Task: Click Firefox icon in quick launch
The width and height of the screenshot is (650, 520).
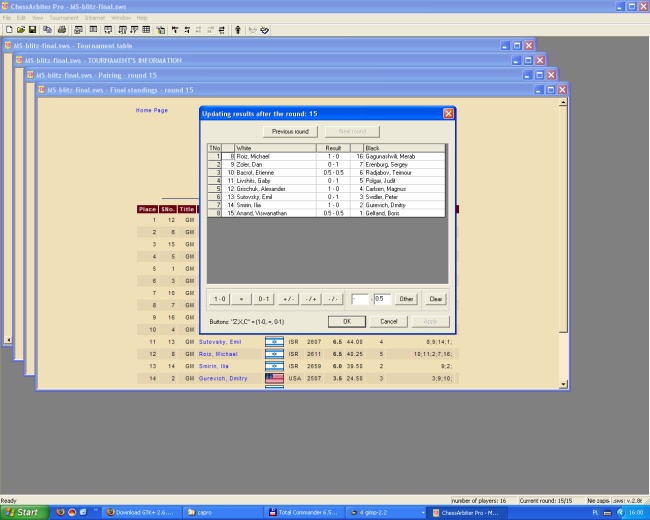Action: 61,513
